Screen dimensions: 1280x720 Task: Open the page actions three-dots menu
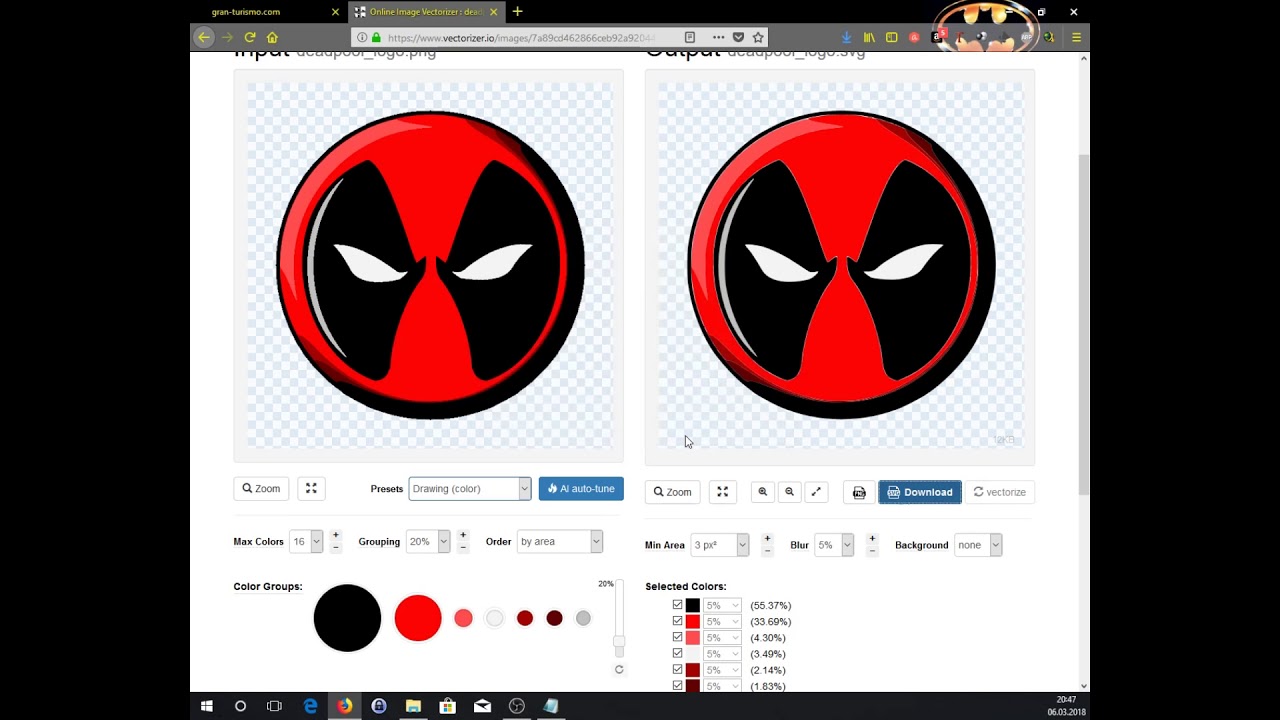[718, 37]
